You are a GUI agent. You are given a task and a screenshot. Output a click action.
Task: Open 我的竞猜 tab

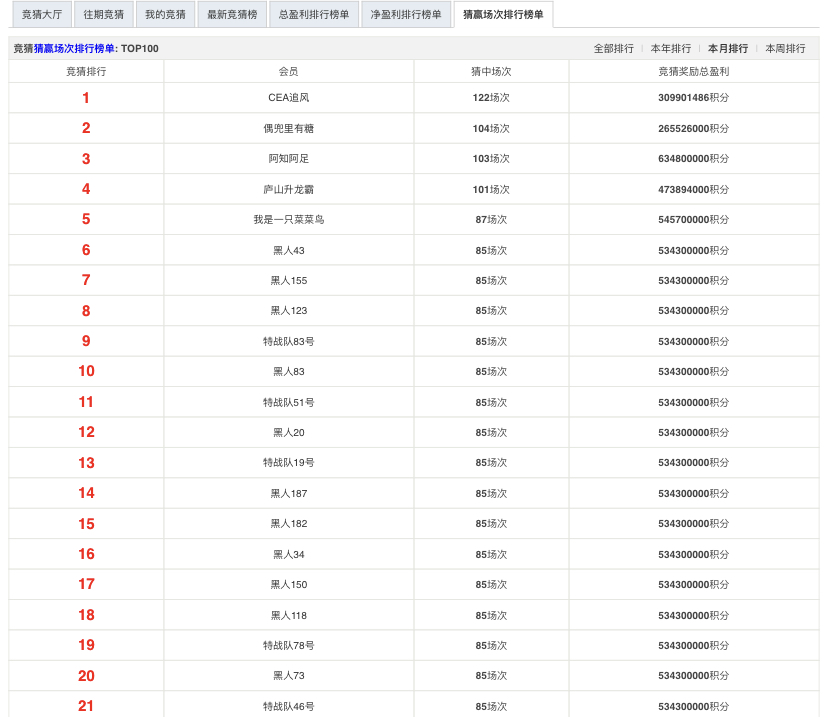[166, 15]
